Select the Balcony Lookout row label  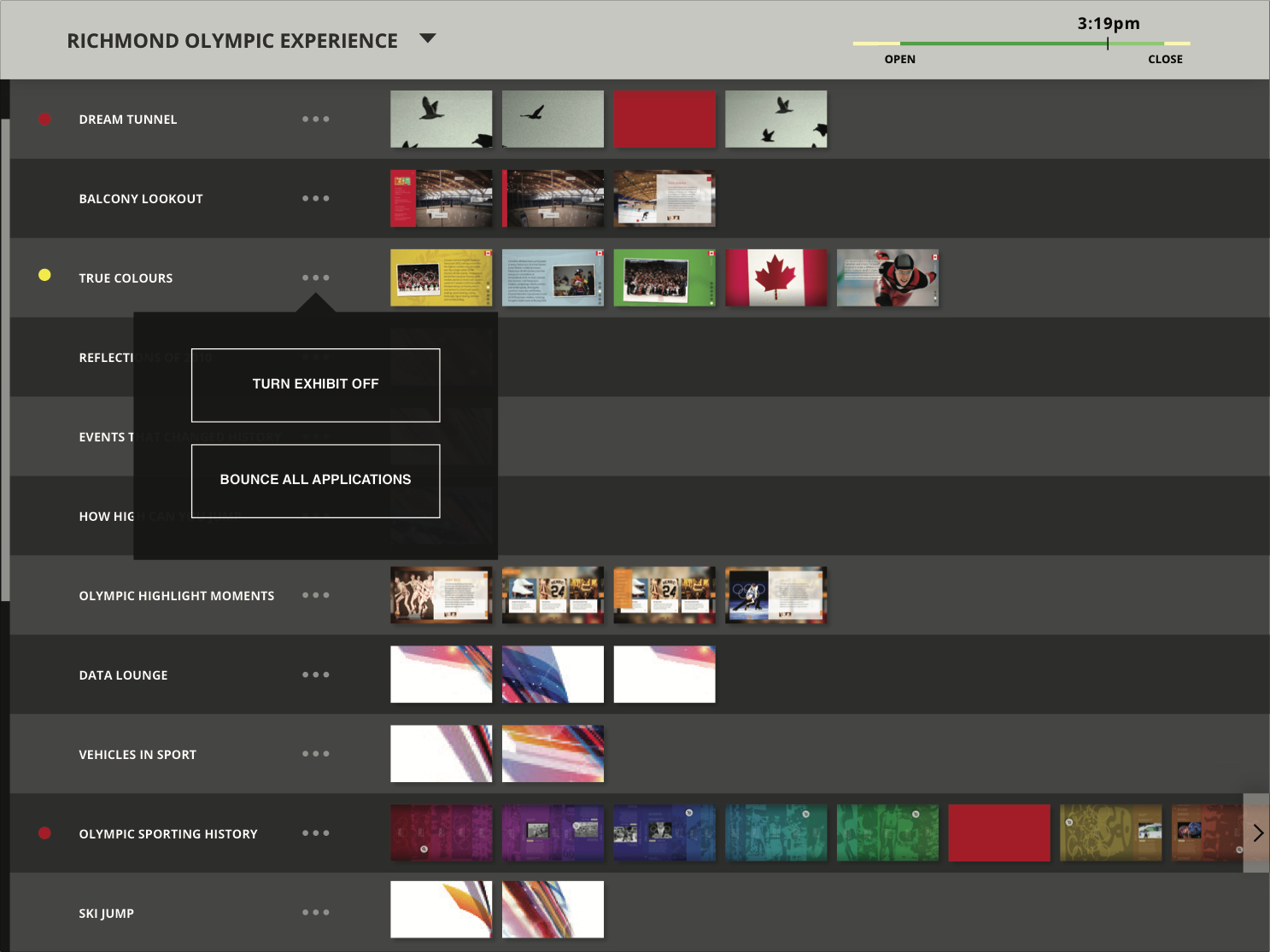click(141, 199)
